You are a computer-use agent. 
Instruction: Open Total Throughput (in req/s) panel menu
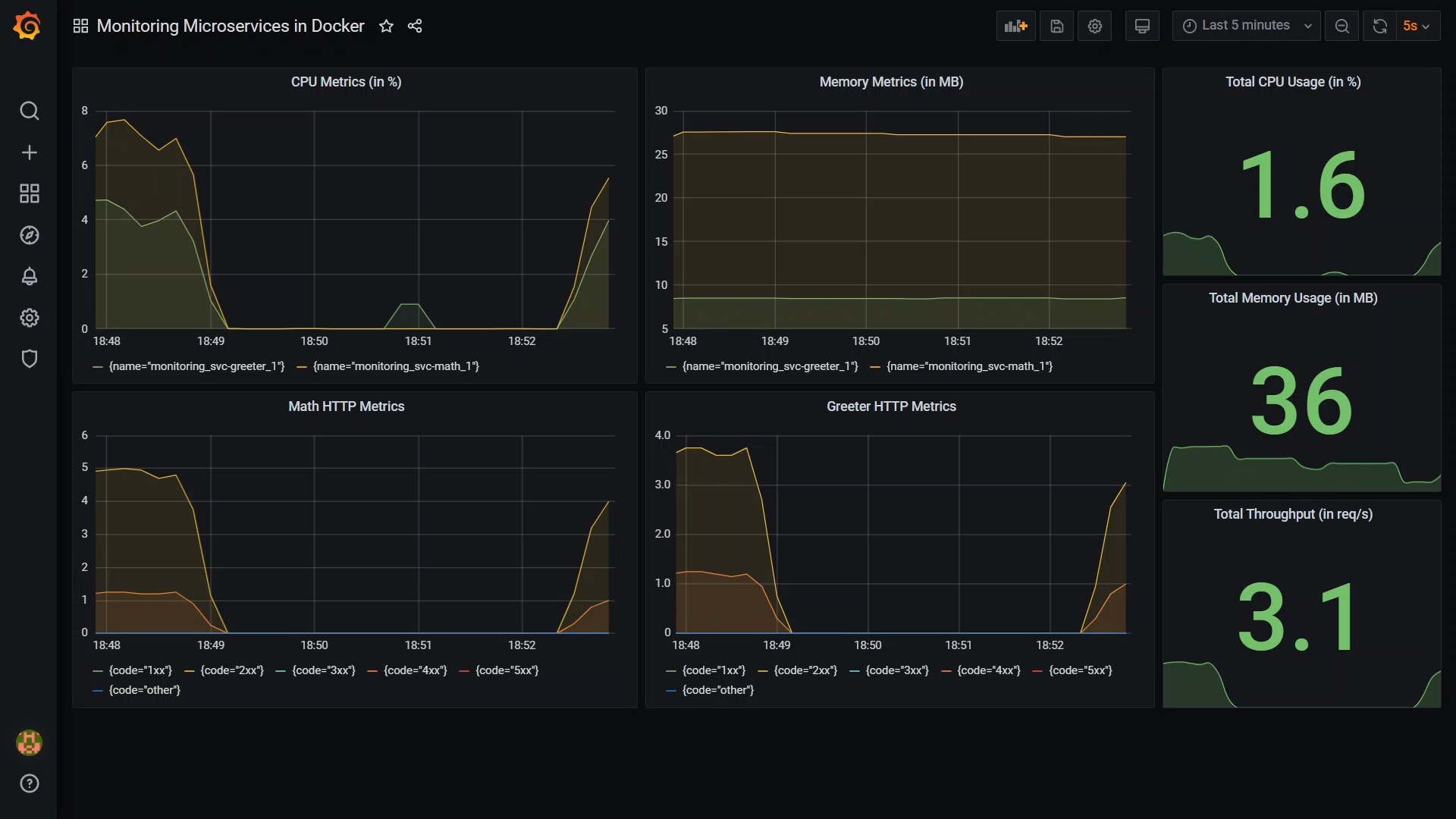tap(1292, 514)
